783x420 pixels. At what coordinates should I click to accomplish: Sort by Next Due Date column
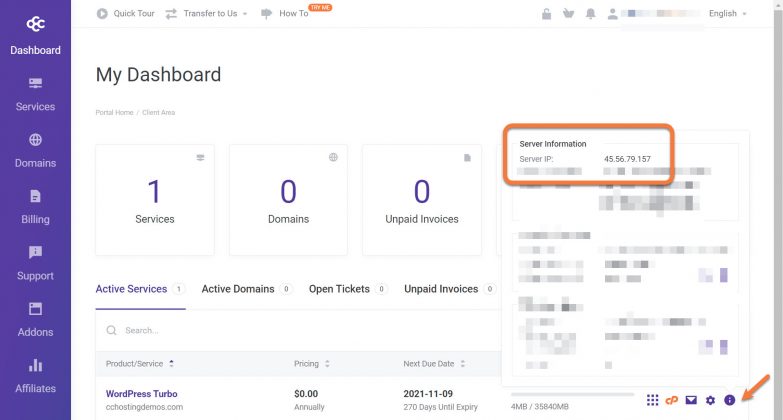436,363
